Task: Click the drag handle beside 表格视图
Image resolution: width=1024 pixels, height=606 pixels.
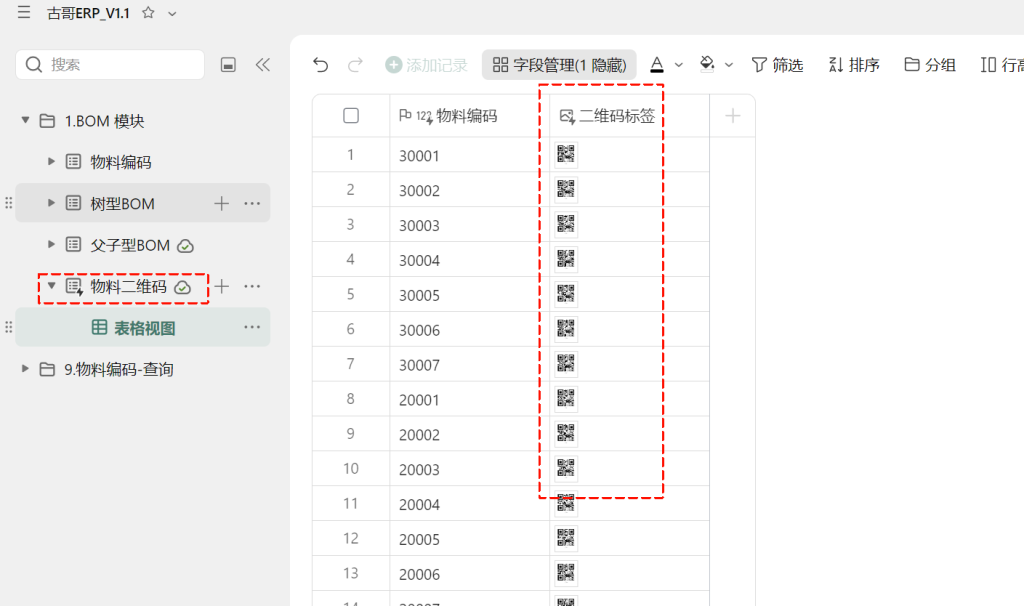Action: coord(8,327)
